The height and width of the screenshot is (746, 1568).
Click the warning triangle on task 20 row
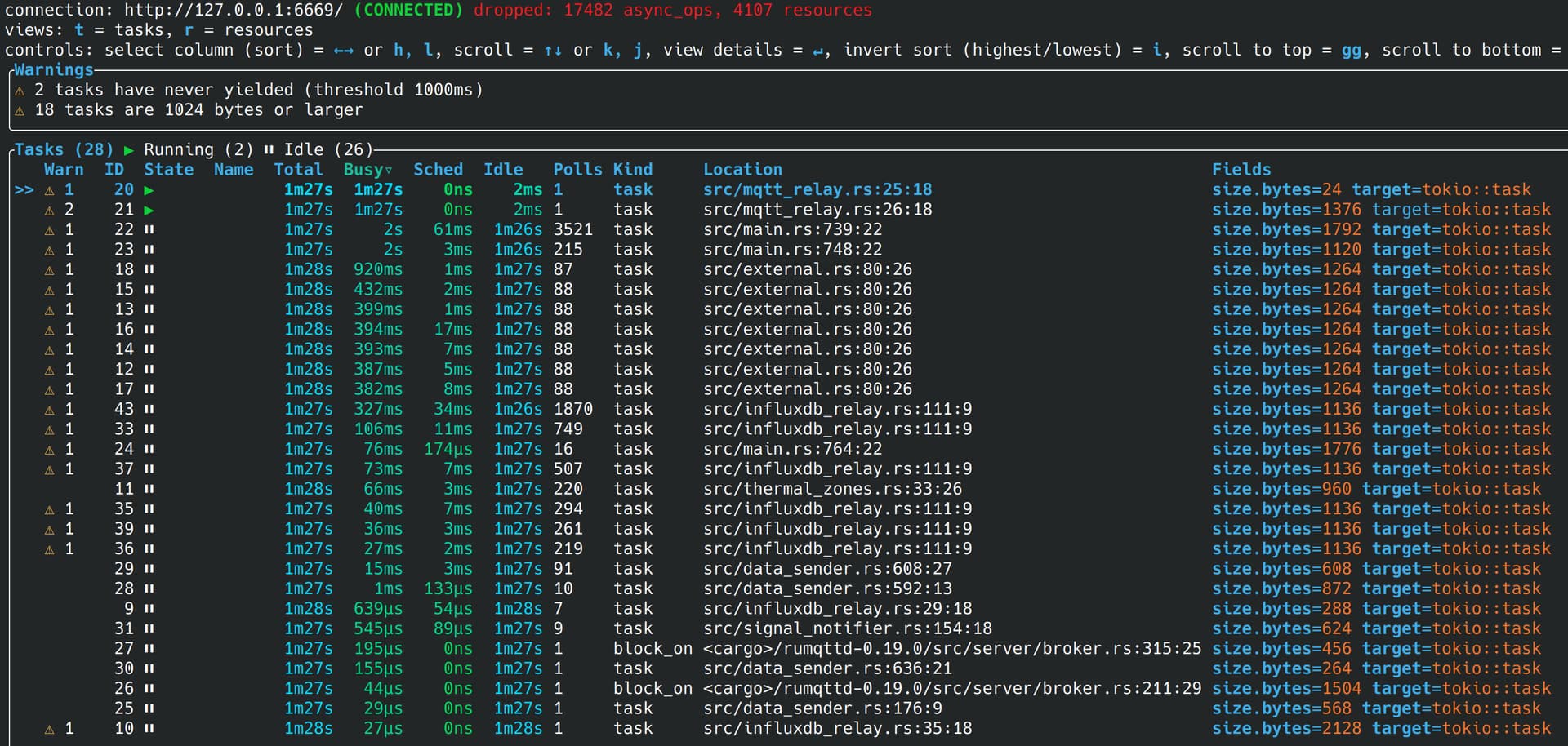click(49, 190)
